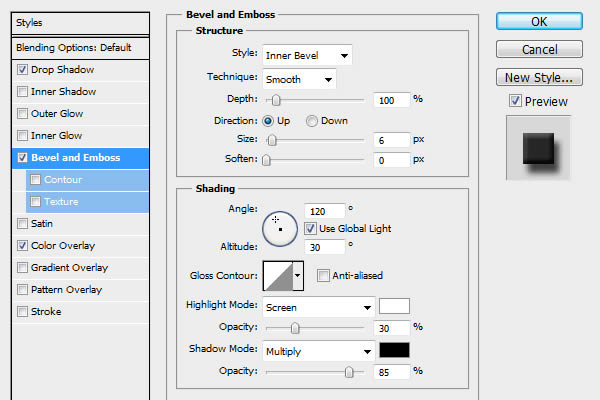Enable the Anti-aliased checkbox
The image size is (600, 400).
tap(324, 275)
